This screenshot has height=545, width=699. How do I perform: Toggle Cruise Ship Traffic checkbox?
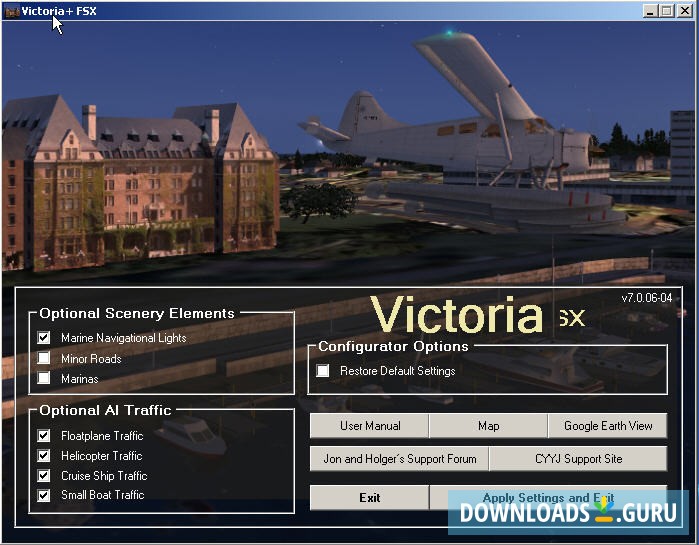point(44,475)
